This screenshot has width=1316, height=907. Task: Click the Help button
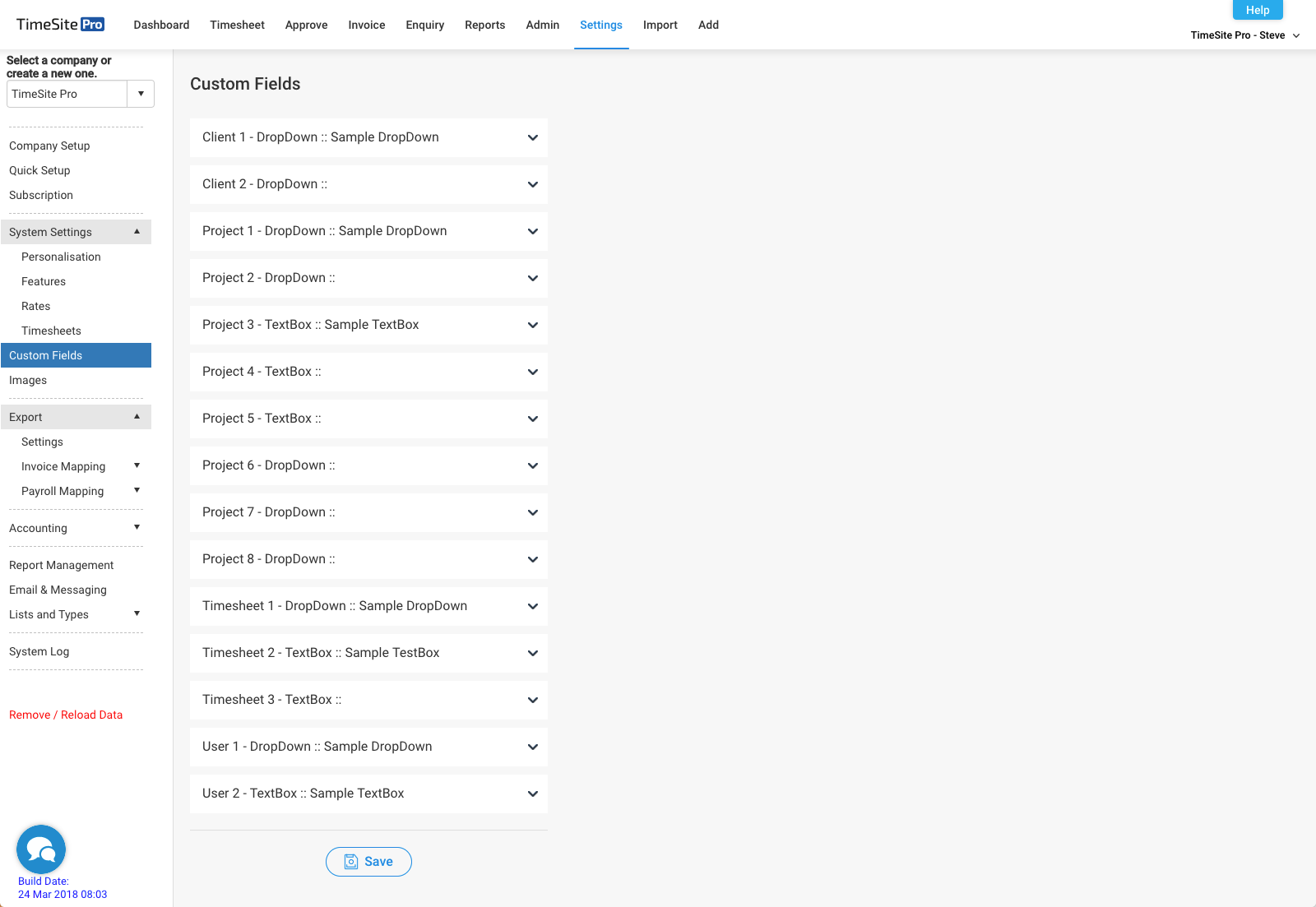click(1258, 10)
